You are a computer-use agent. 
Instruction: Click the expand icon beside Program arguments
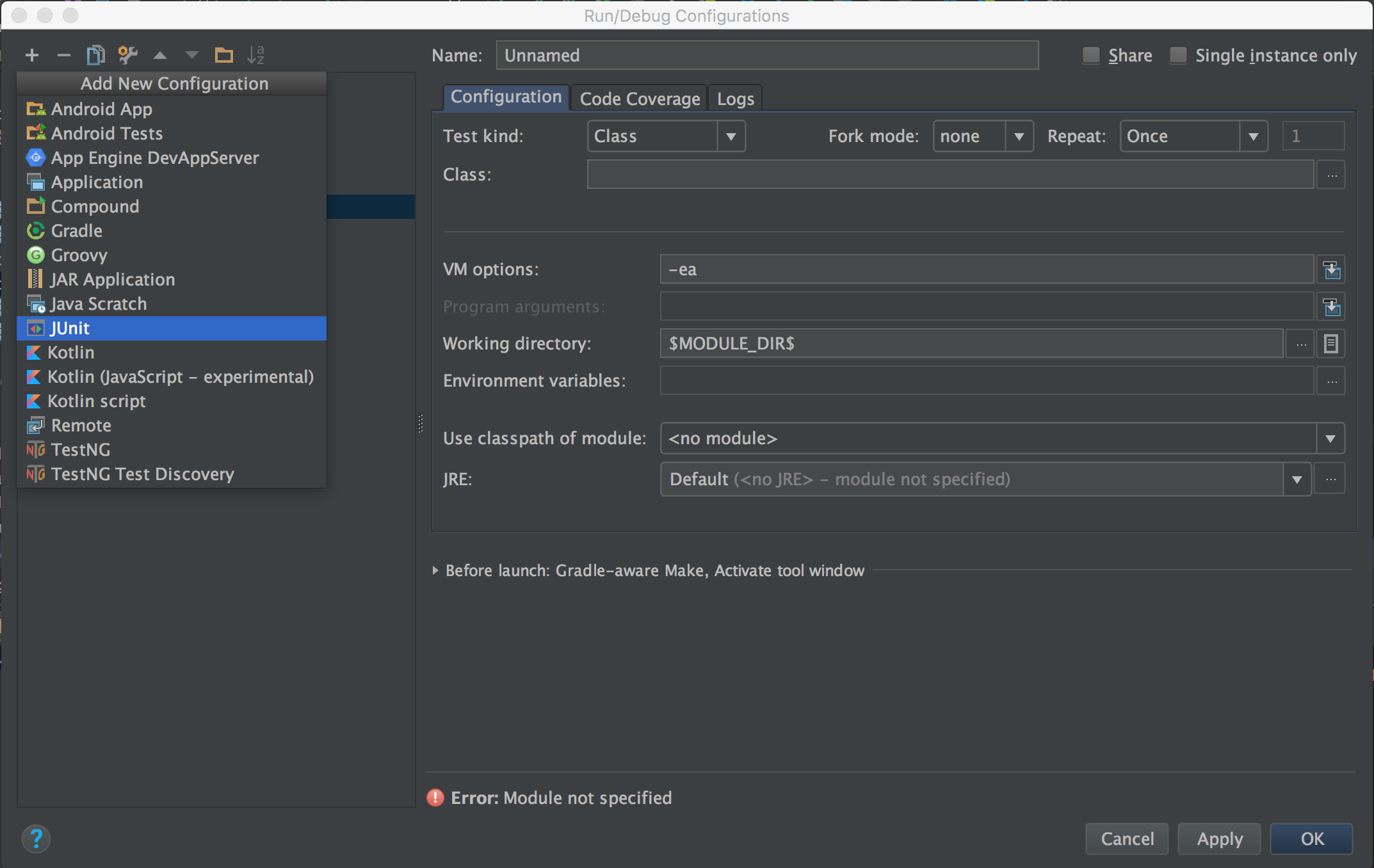(x=1331, y=307)
